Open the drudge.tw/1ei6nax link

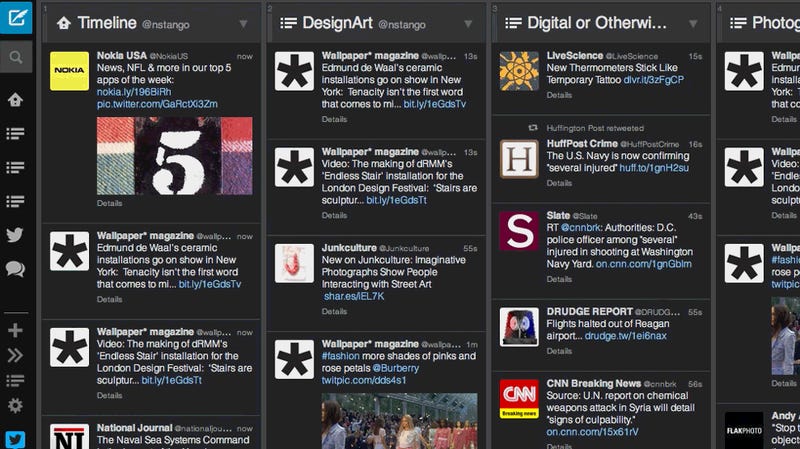[626, 336]
